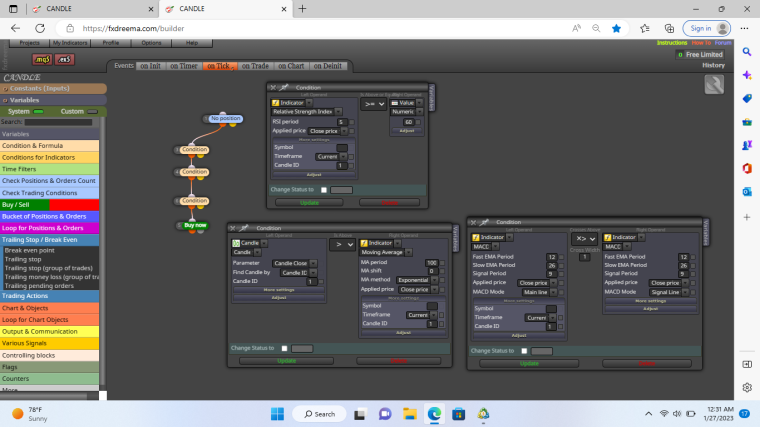Viewport: 760px width, 427px height.
Task: Click status color box in MACD panel
Action: click(x=541, y=351)
